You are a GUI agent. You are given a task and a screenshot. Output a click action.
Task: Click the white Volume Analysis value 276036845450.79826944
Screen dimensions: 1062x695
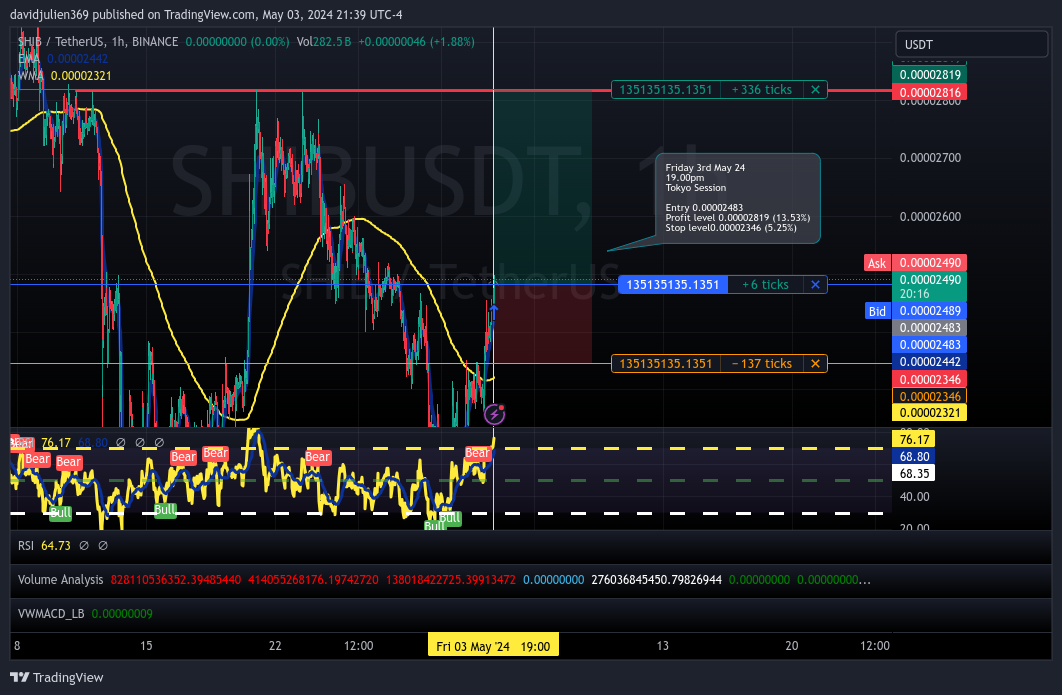(x=656, y=580)
